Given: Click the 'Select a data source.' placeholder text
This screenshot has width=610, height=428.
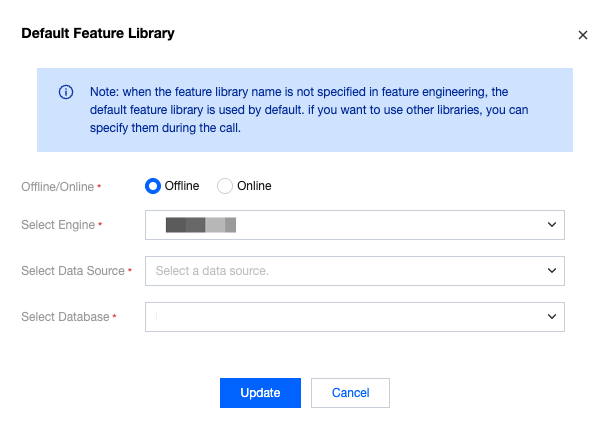Looking at the screenshot, I should click(x=212, y=271).
